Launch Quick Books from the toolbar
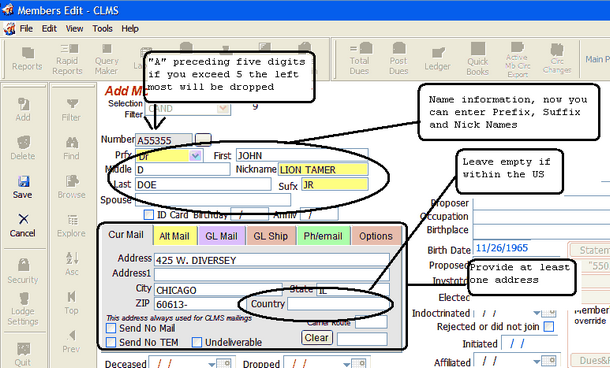Viewport: 610px width, 368px height. [477, 59]
